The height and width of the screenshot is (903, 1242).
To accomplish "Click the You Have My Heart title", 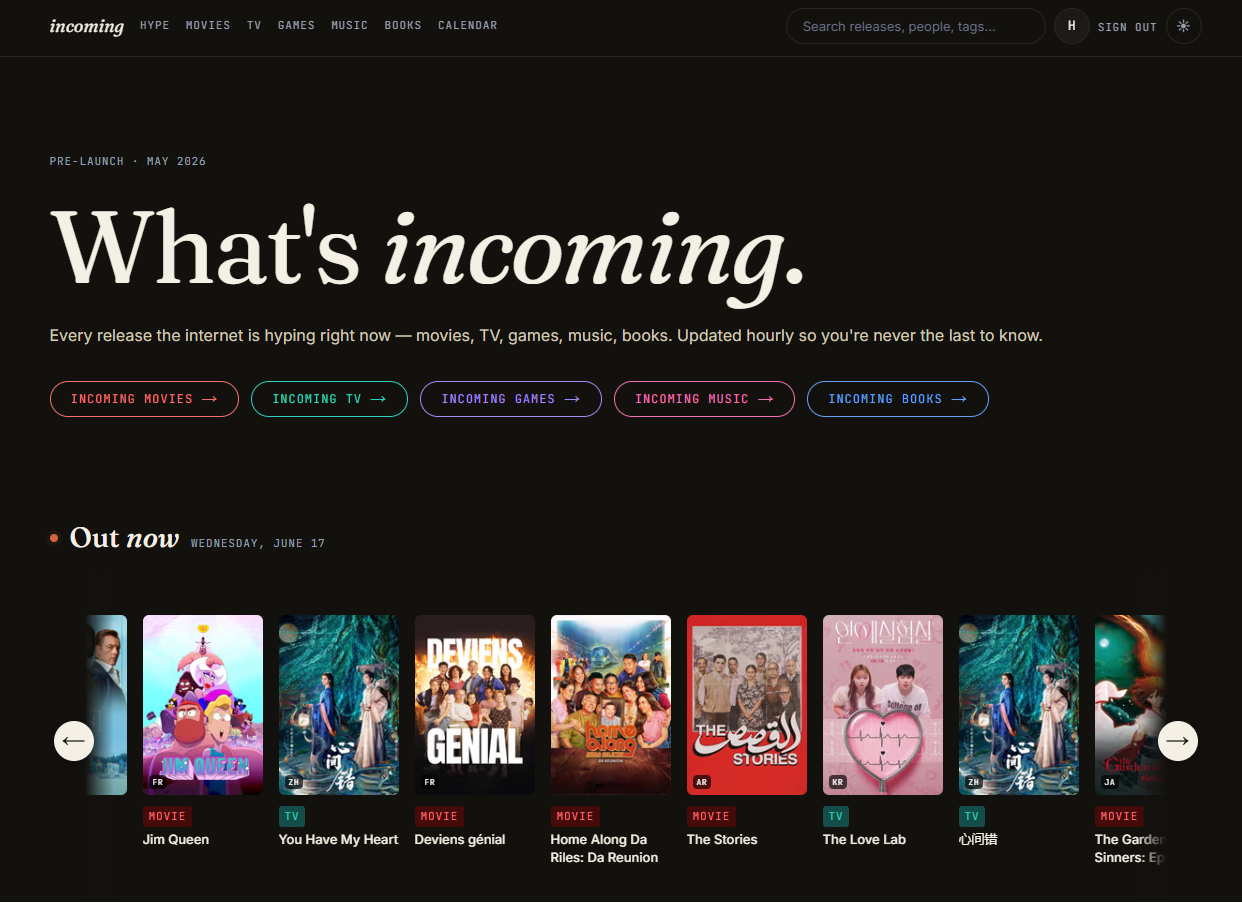I will tap(339, 840).
